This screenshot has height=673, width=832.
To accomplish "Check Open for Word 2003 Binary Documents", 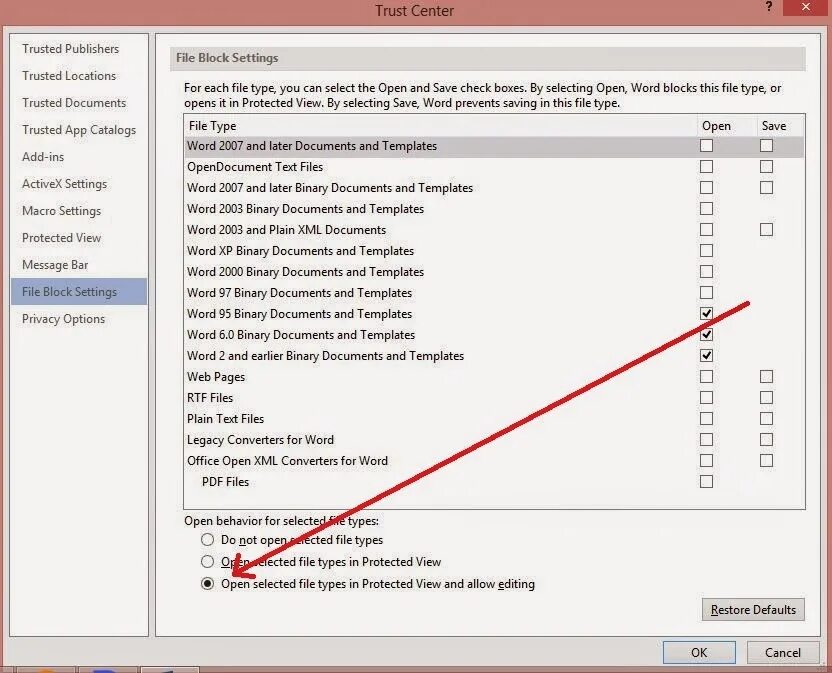I will [x=706, y=209].
